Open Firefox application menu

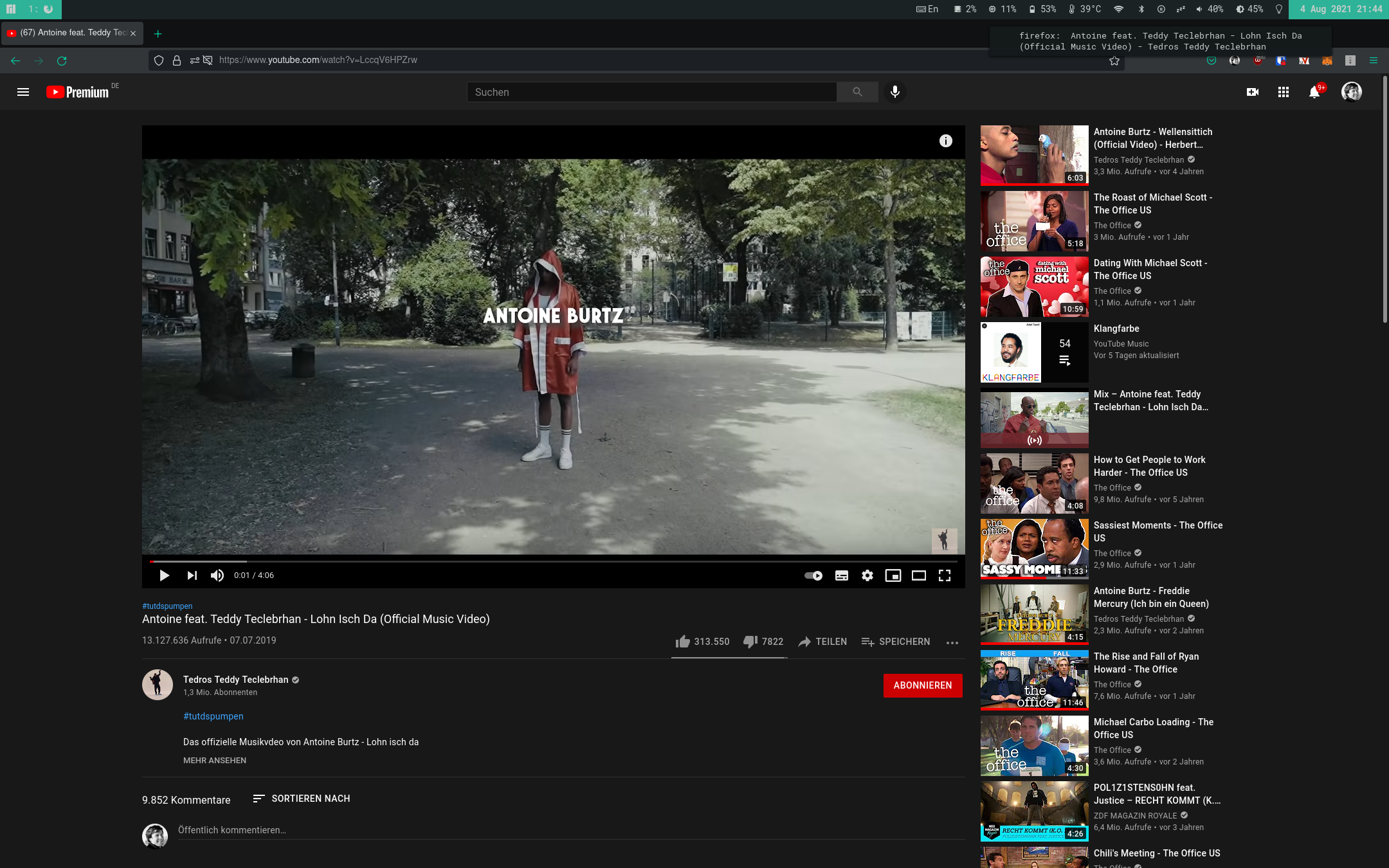pos(1374,60)
